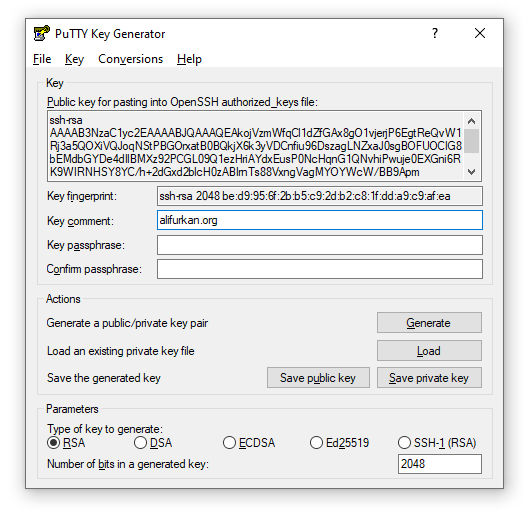Click the public key scrollbar thumb

[x=472, y=141]
